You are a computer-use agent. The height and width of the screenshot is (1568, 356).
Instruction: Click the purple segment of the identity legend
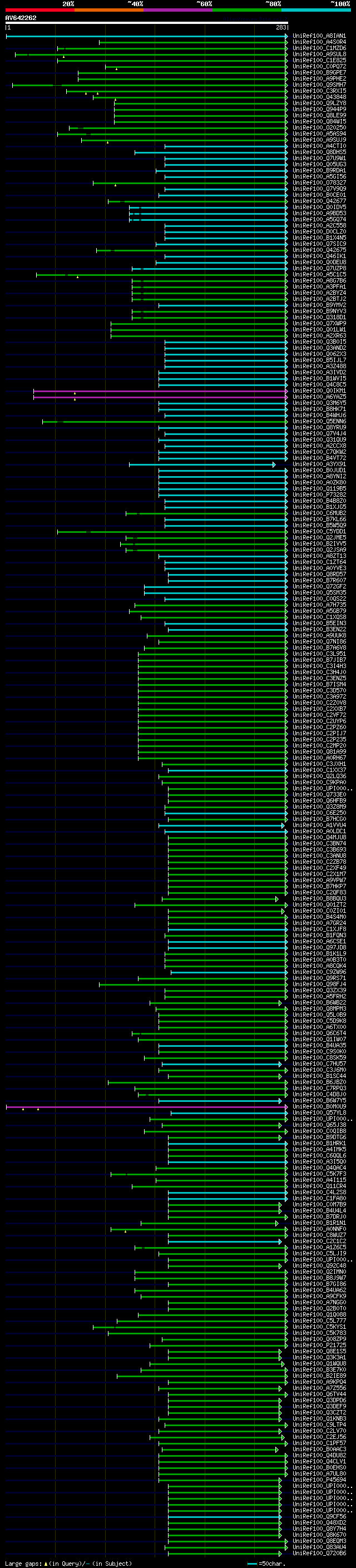(x=179, y=10)
